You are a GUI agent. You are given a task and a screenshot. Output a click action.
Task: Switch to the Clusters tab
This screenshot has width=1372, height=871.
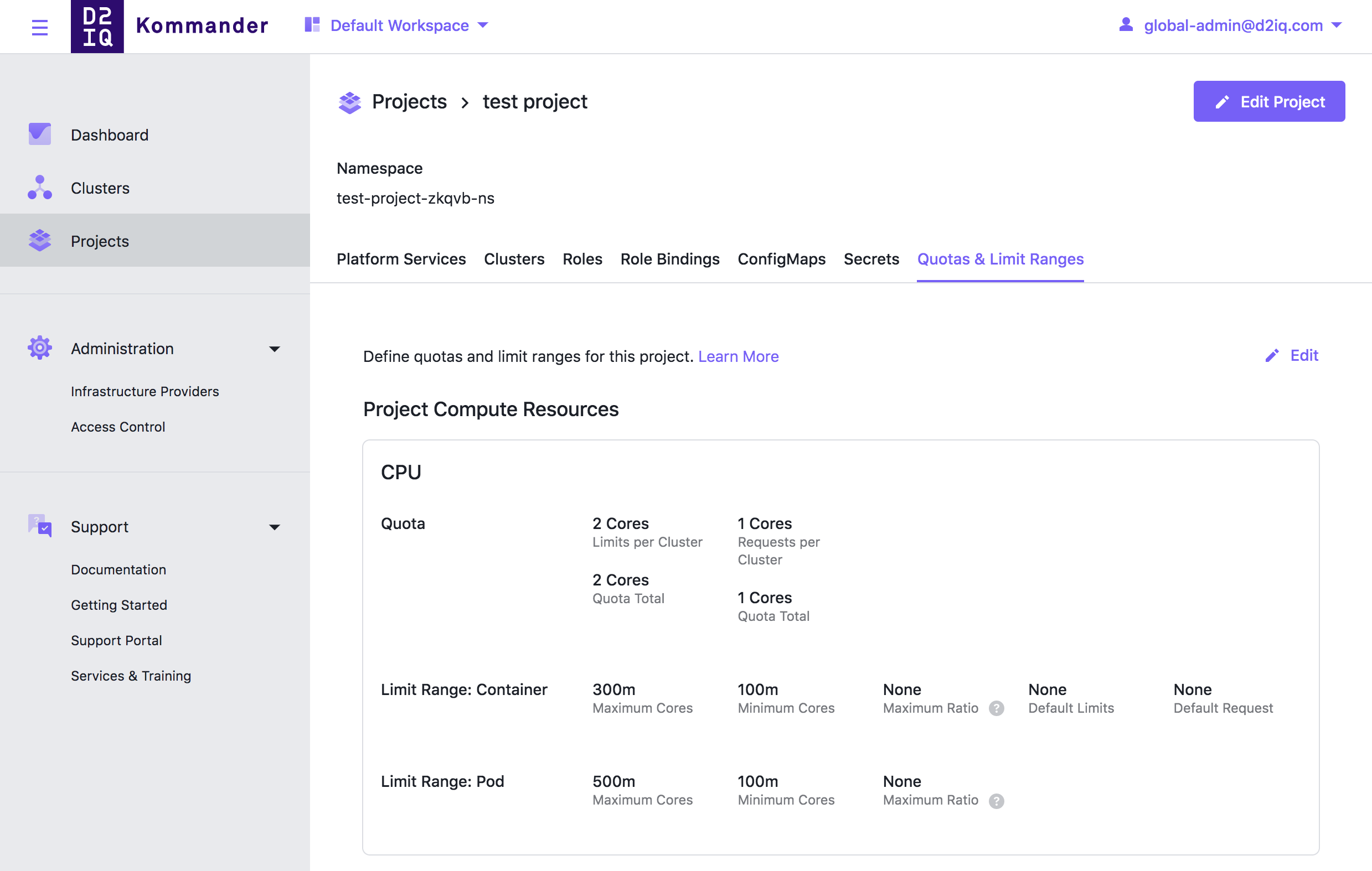click(x=514, y=259)
